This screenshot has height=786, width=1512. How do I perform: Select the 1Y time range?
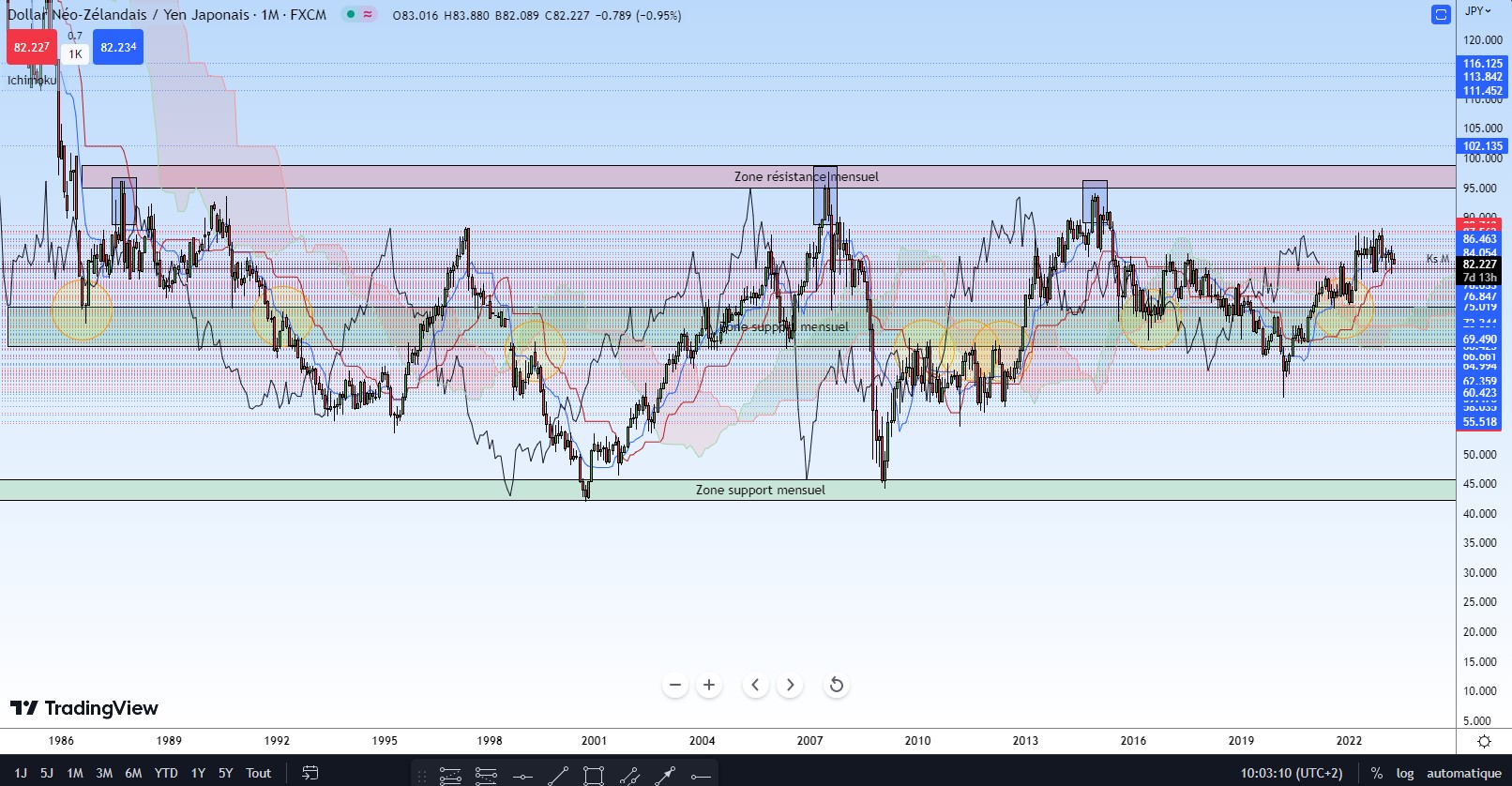198,773
